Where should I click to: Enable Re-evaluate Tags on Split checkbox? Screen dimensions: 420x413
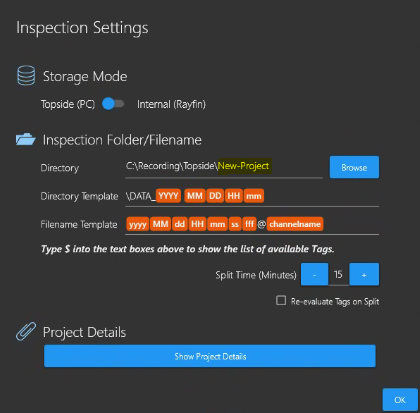[281, 300]
